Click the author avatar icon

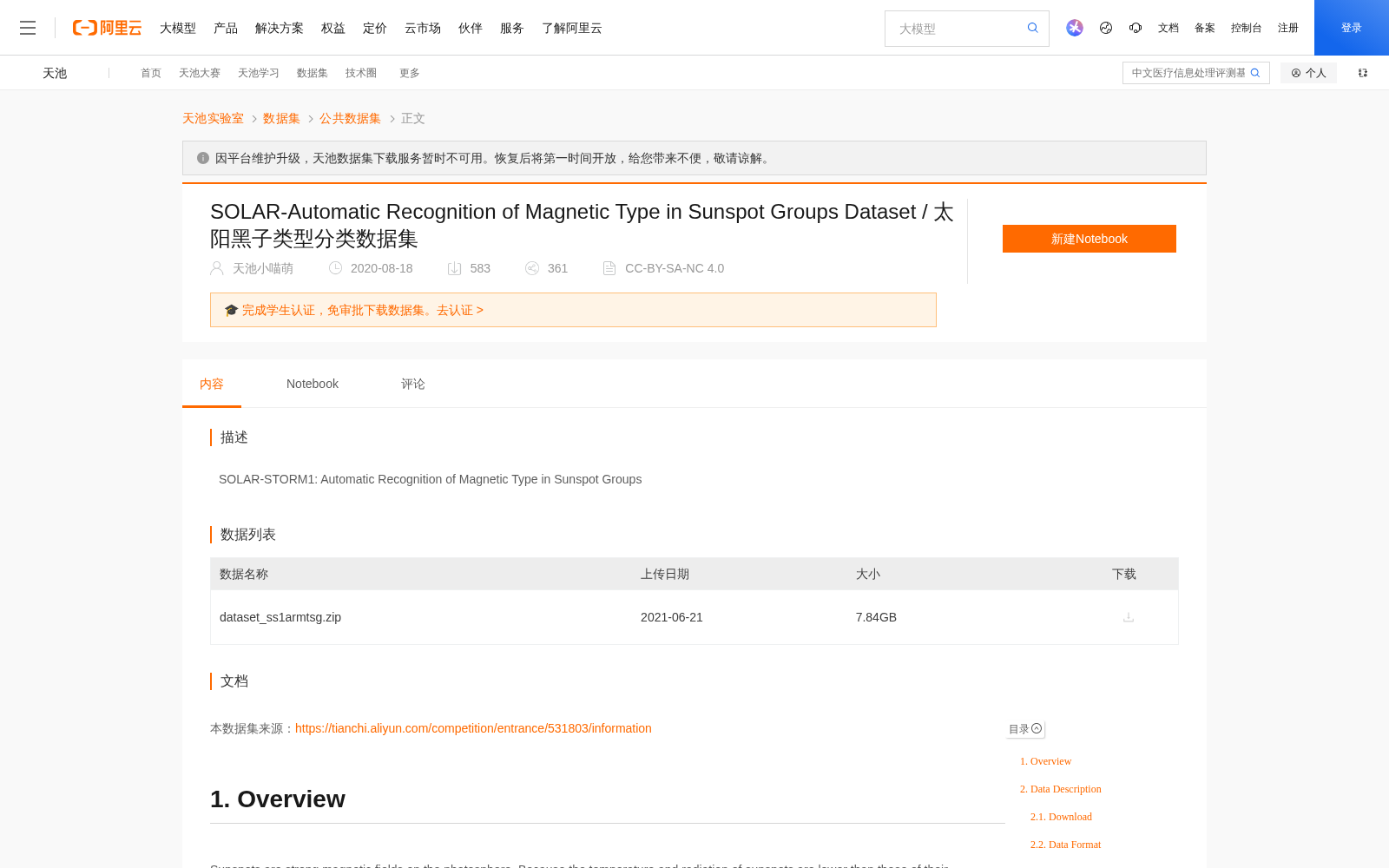point(217,268)
